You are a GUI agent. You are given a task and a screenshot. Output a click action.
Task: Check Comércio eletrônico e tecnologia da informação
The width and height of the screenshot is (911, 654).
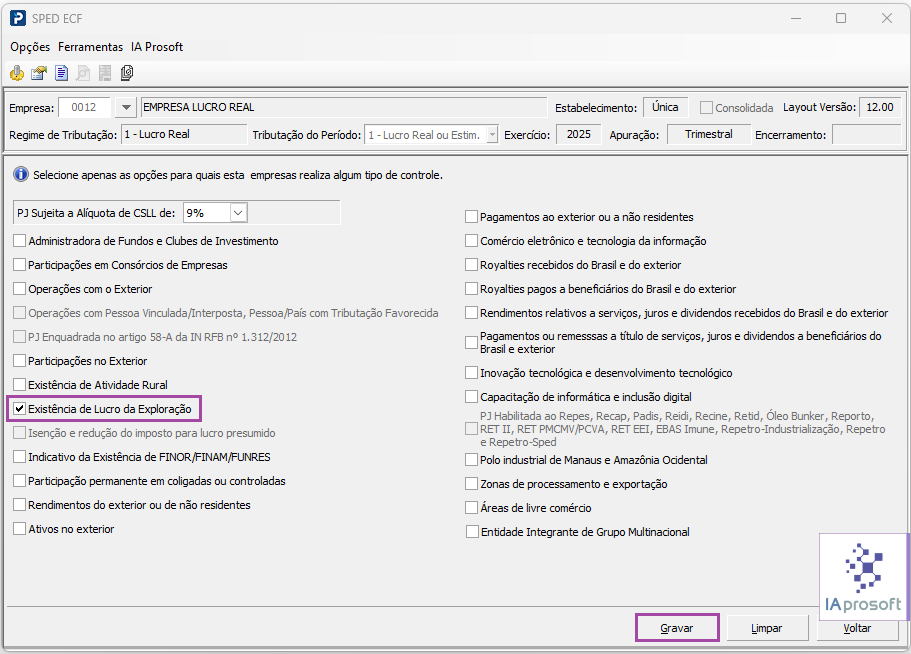[471, 240]
